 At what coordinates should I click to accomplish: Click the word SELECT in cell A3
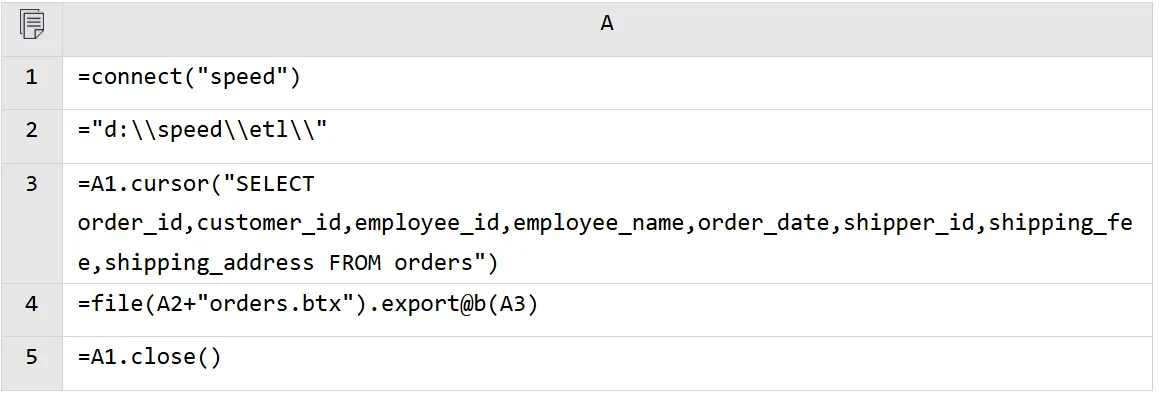coord(275,184)
